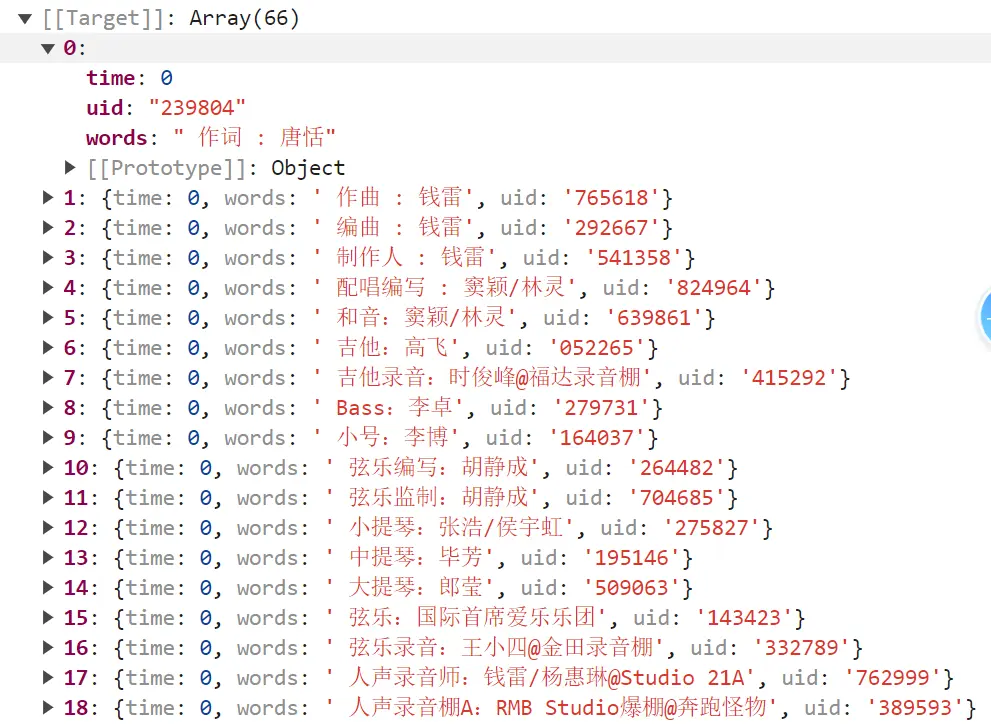Expand array item 9 with 小号：李博

47,437
